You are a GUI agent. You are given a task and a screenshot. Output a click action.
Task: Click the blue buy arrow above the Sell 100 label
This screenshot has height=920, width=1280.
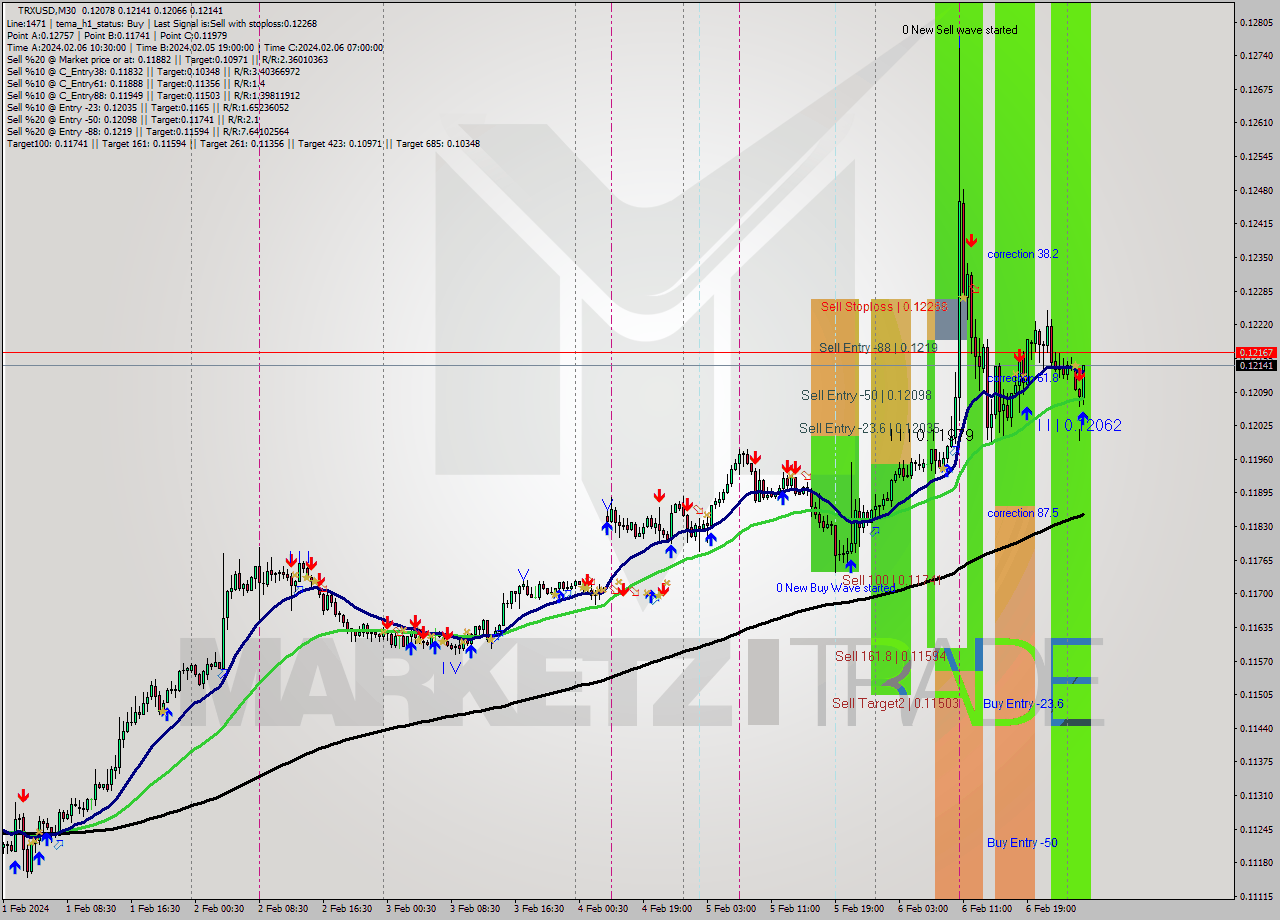(x=850, y=566)
